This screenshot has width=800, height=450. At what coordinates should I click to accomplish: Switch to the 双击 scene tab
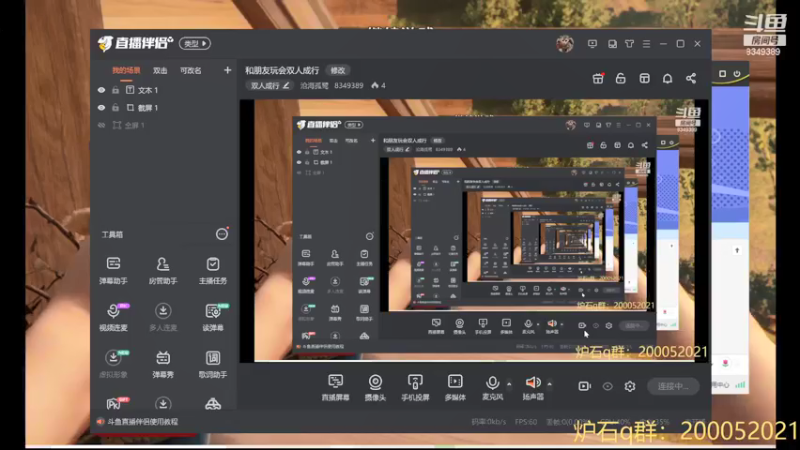pos(160,70)
